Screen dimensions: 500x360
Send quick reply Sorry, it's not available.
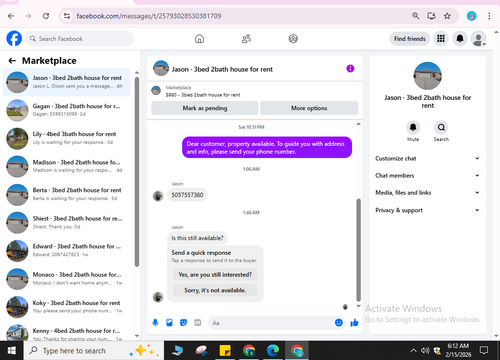point(215,290)
